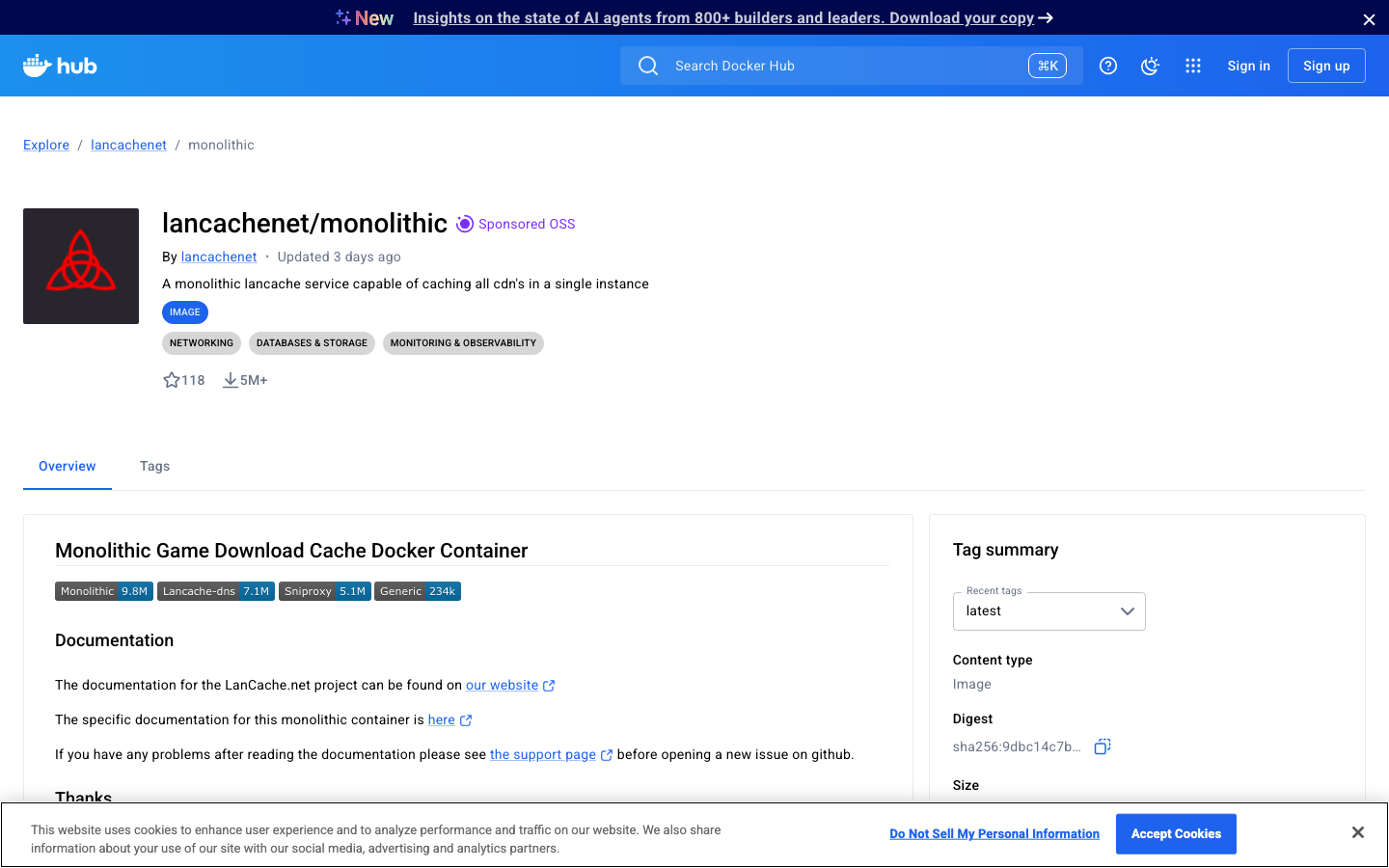Open lancachenet breadcrumb link
The height and width of the screenshot is (868, 1389).
coord(128,145)
